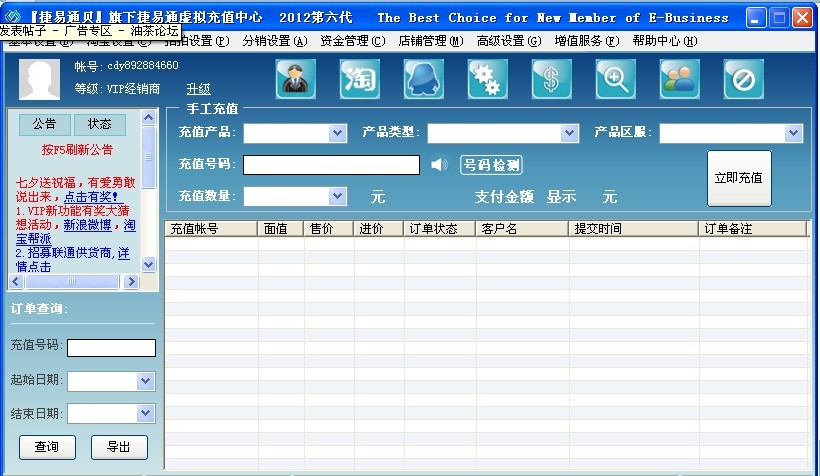This screenshot has height=476, width=820.
Task: Open the 店铺管理(M) menu
Action: 430,41
